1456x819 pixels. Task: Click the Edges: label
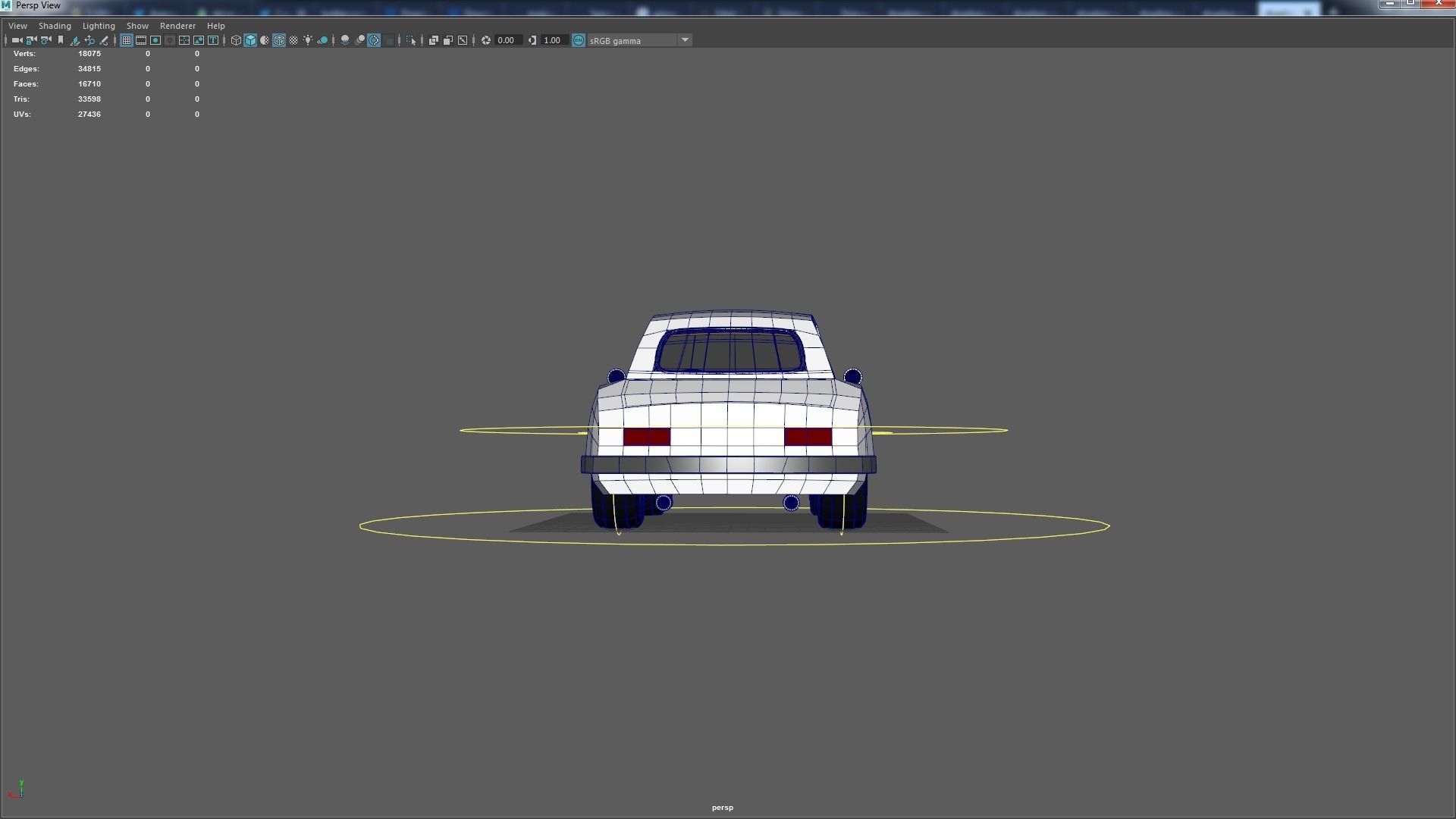click(26, 69)
